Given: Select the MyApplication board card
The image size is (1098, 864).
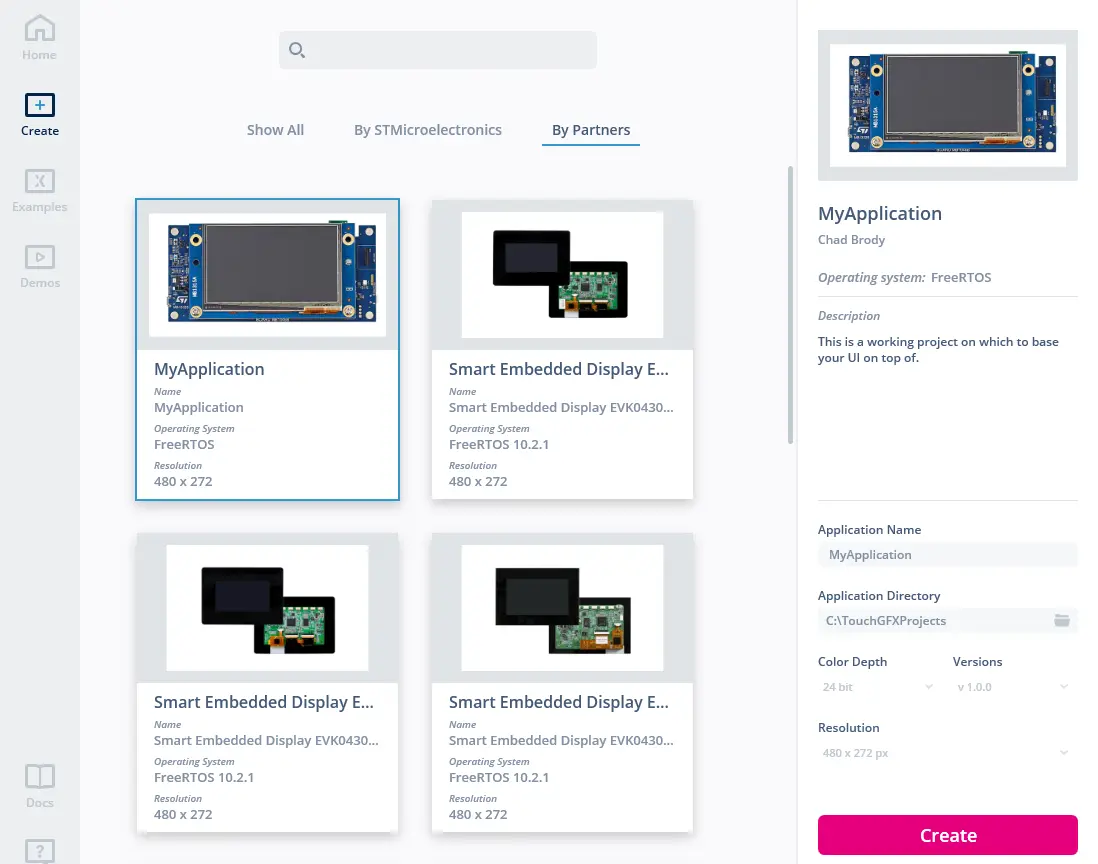Looking at the screenshot, I should tap(267, 349).
